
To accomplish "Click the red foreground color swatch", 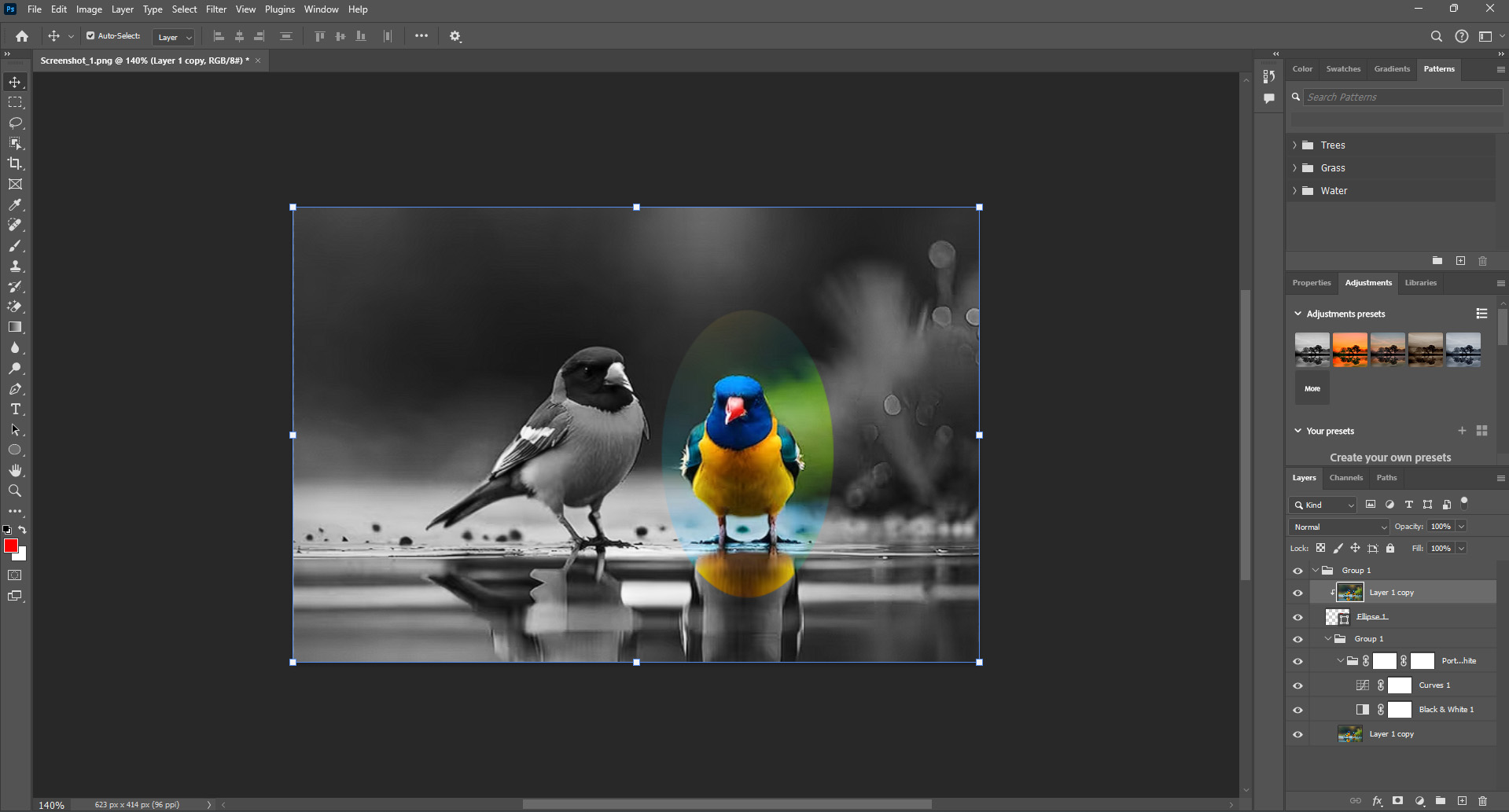I will 13,546.
